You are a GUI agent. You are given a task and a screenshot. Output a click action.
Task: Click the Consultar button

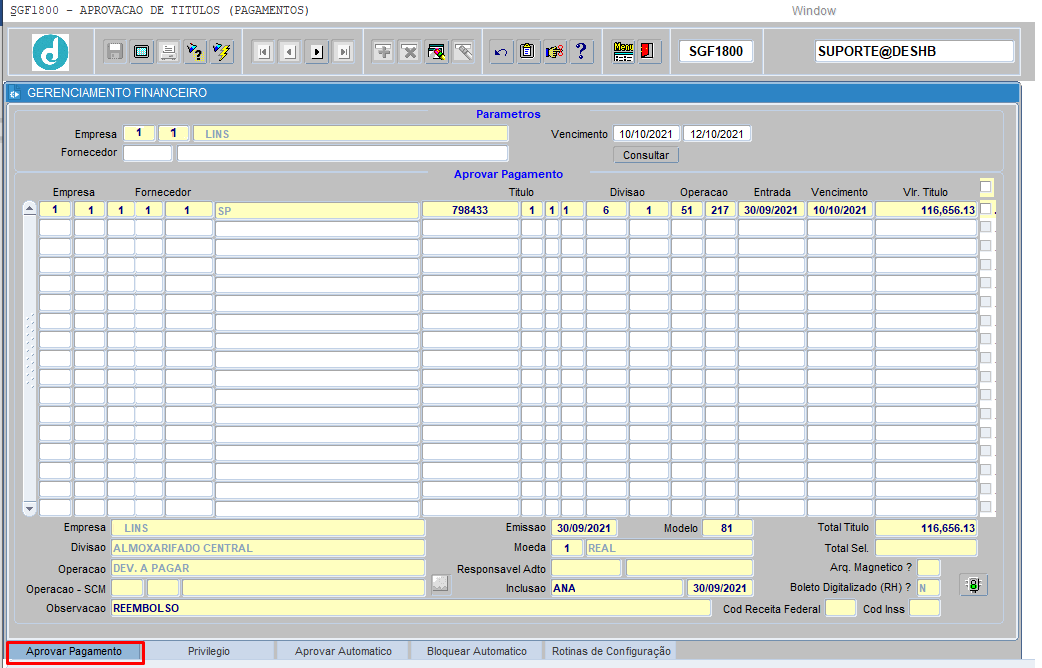(x=646, y=155)
